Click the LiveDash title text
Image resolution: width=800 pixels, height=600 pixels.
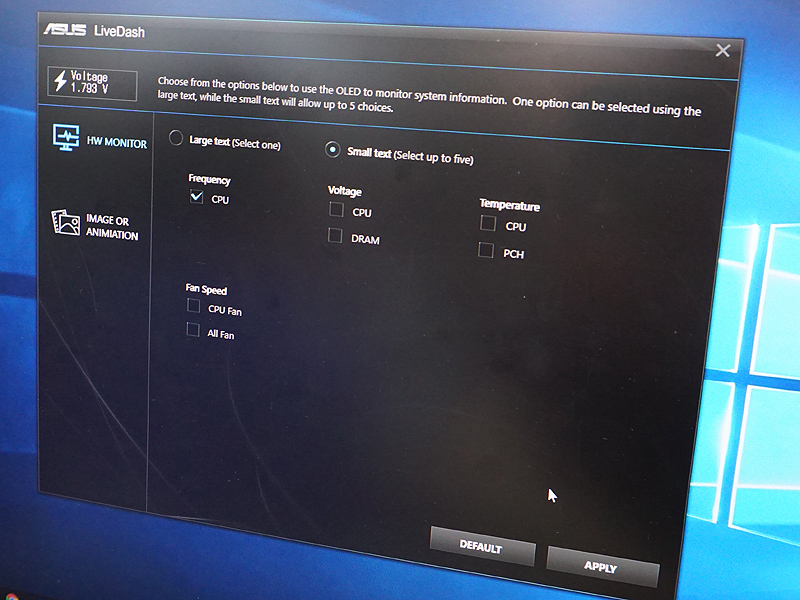(119, 32)
